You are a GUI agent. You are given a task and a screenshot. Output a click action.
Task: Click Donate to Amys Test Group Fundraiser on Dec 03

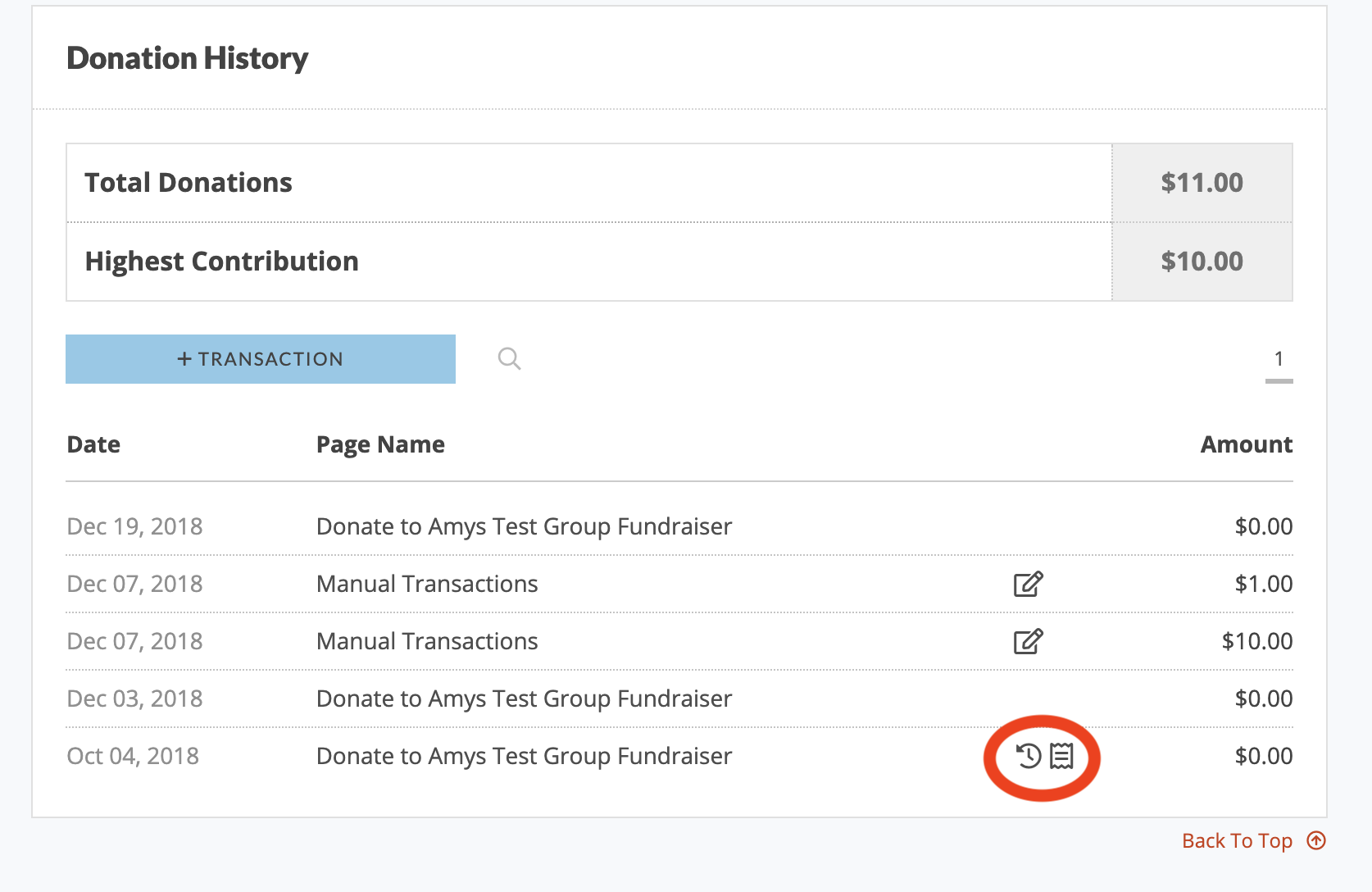pos(525,699)
